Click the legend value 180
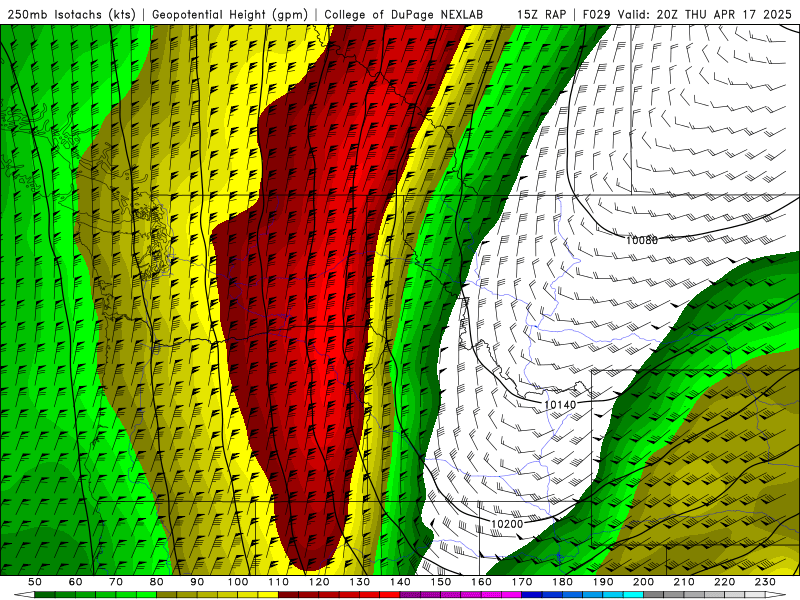 (x=563, y=582)
